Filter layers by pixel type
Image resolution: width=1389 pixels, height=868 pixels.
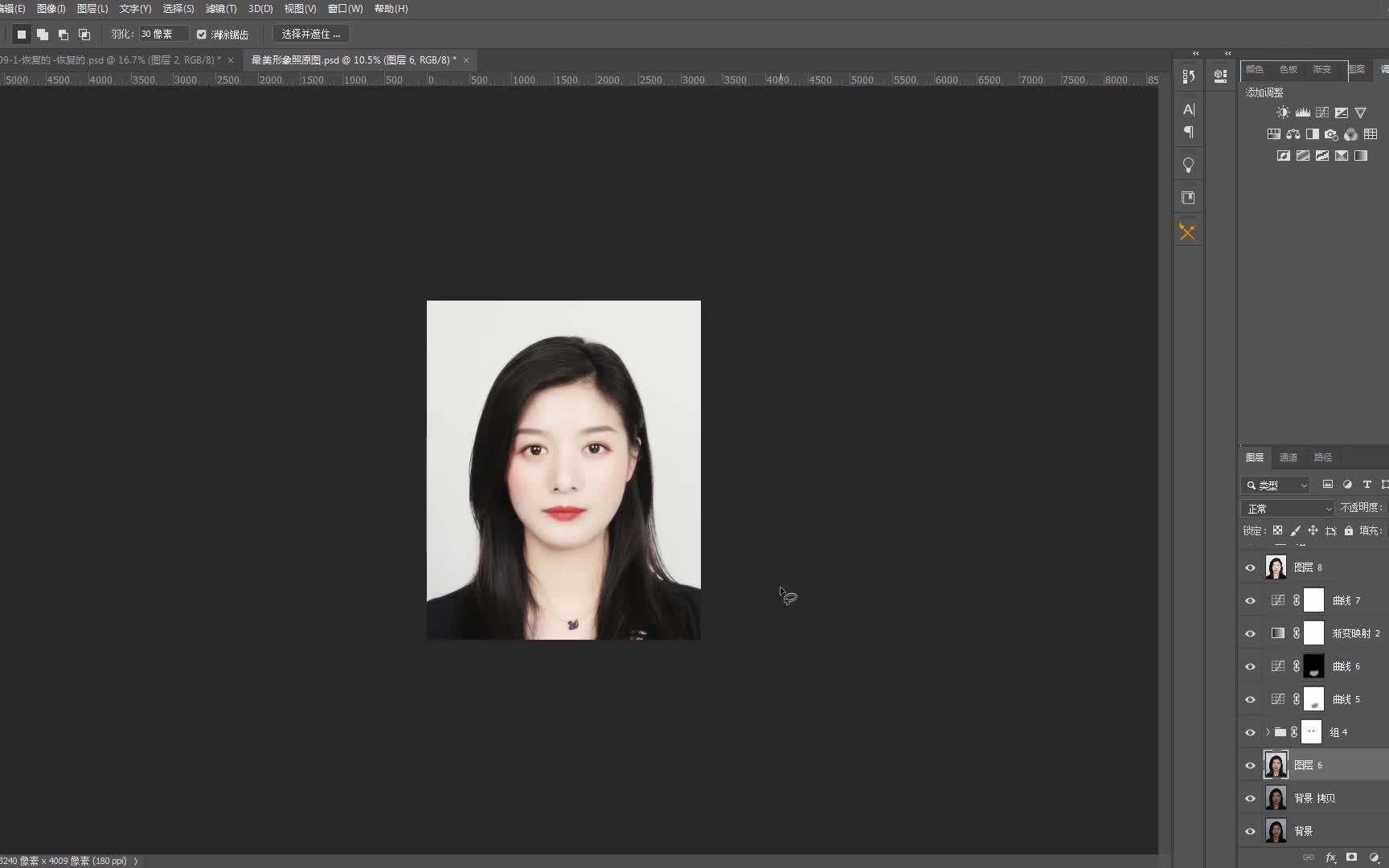click(x=1328, y=485)
